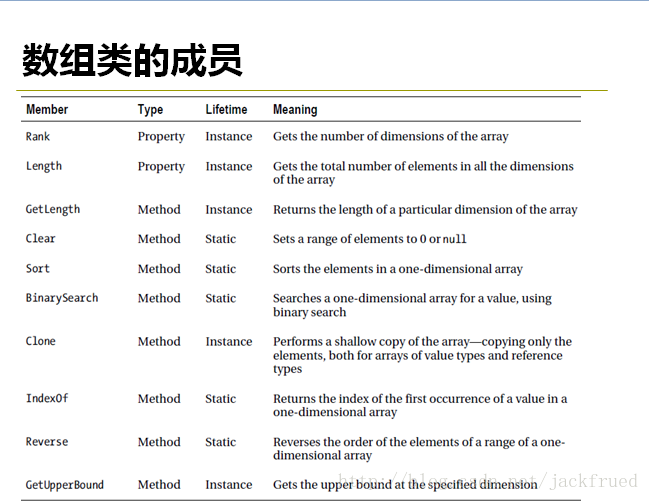649x501 pixels.
Task: Click Static in the IndexOf row
Action: [x=221, y=399]
